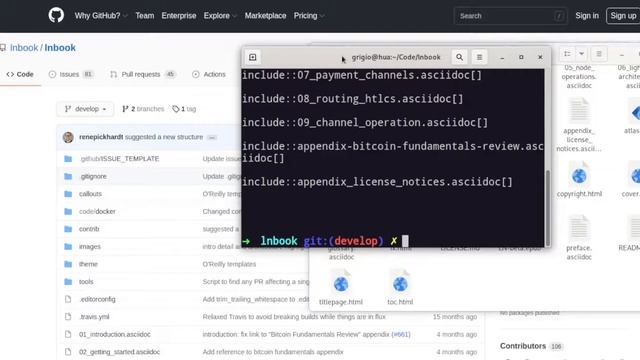Open the callouts folder
640x360 pixels.
tap(90, 194)
